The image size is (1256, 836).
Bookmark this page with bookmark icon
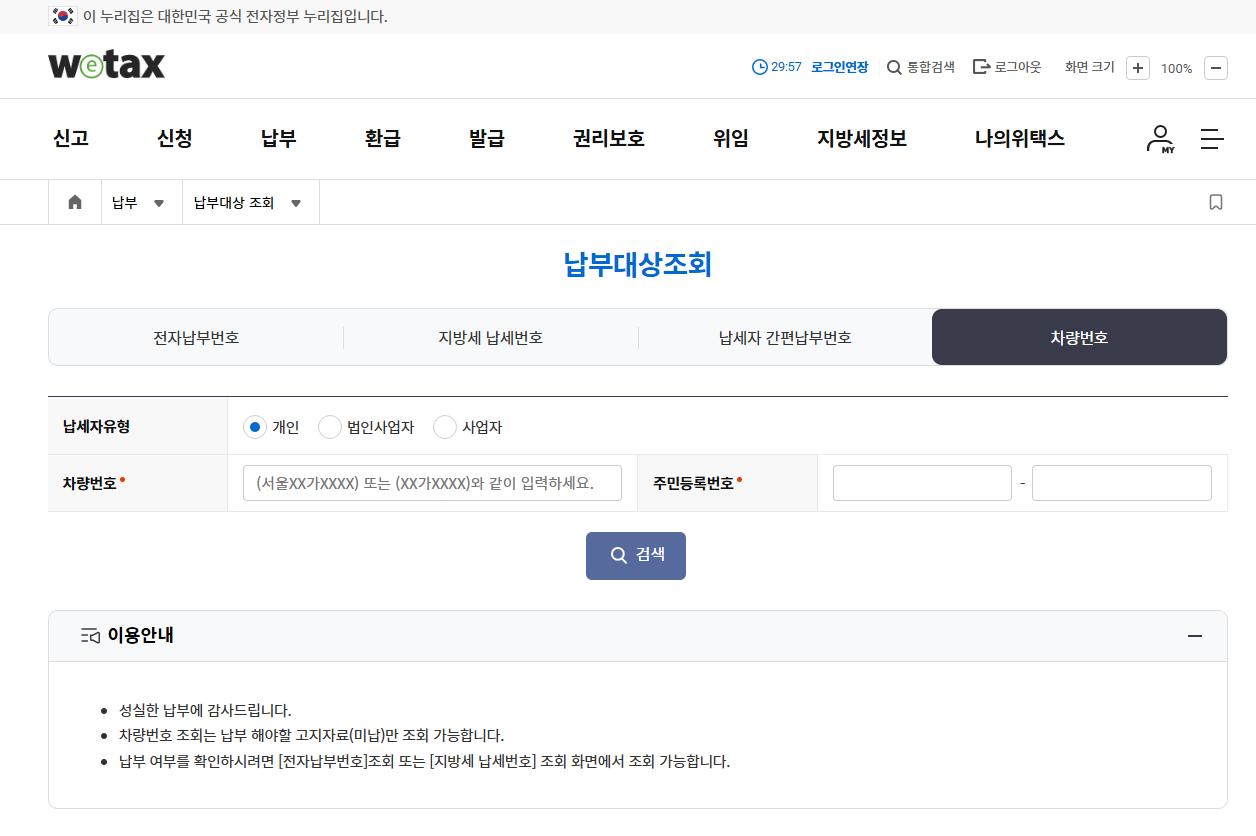(x=1216, y=202)
